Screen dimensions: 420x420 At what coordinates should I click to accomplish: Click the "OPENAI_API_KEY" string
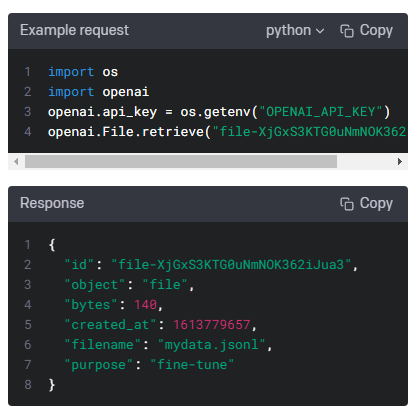click(x=321, y=112)
